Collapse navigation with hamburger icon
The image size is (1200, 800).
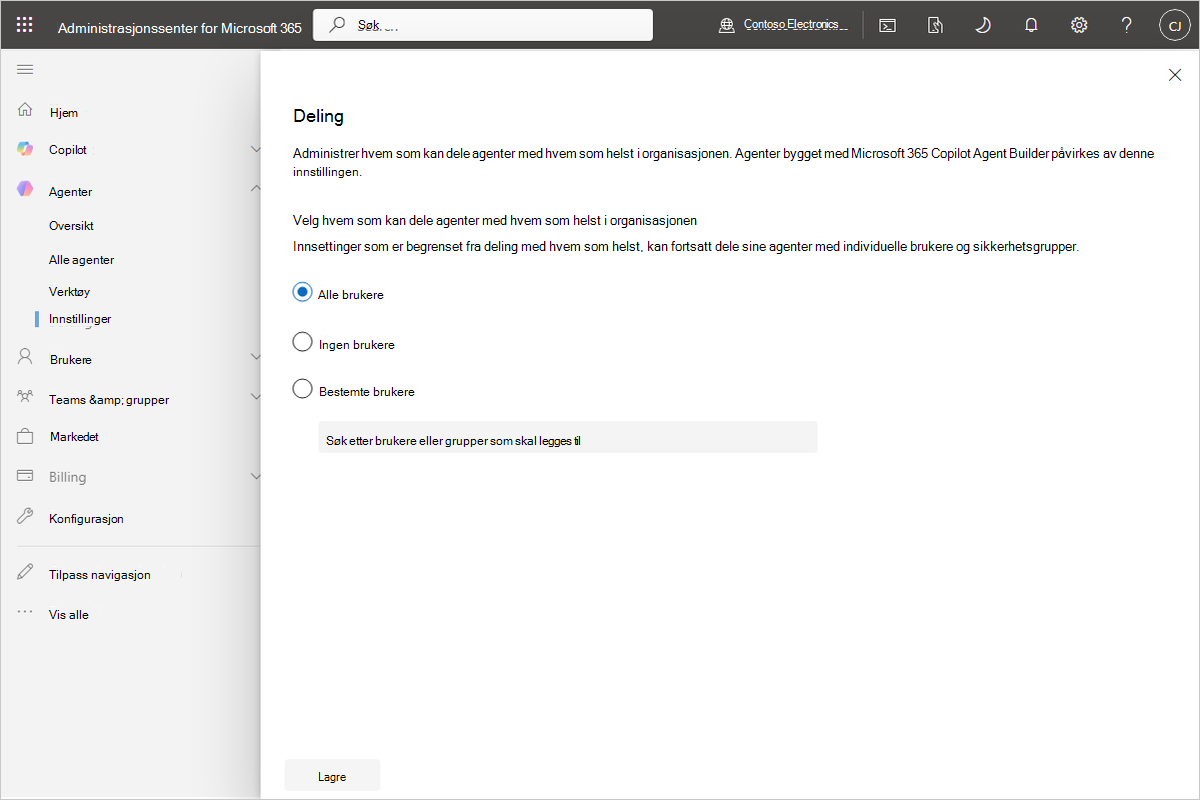(x=25, y=69)
